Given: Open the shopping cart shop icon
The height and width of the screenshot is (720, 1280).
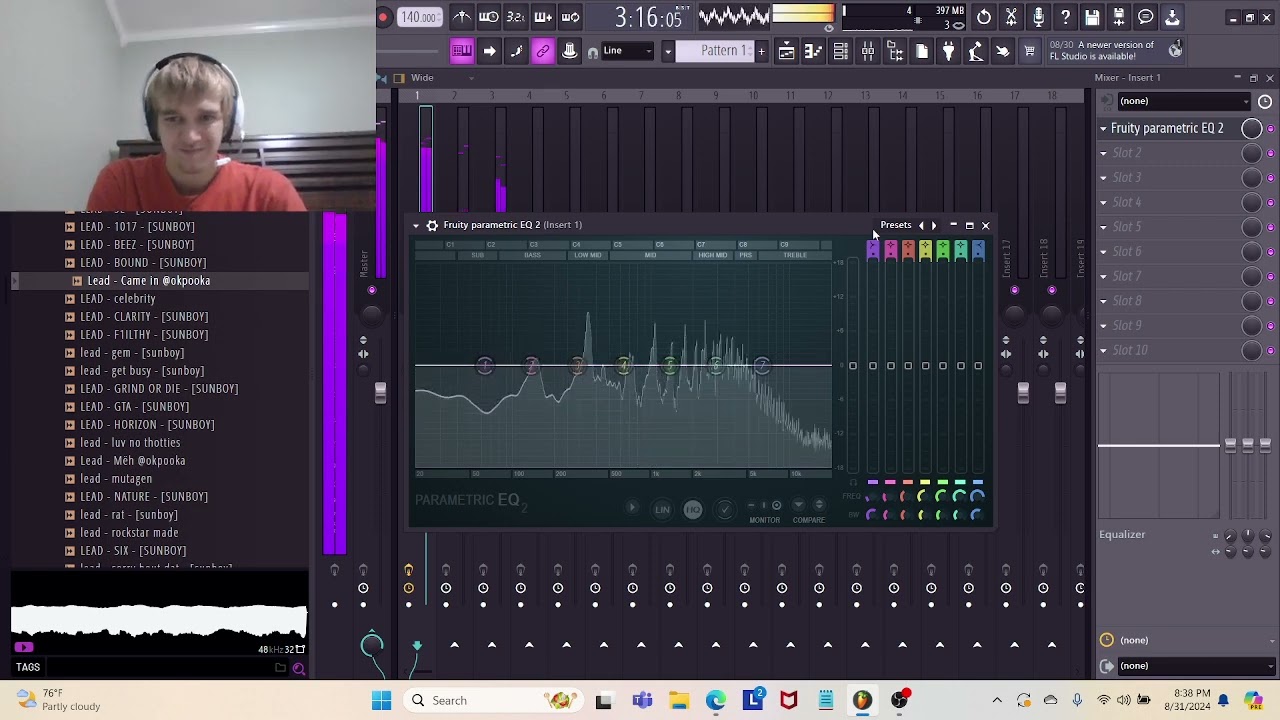Looking at the screenshot, I should [1029, 51].
